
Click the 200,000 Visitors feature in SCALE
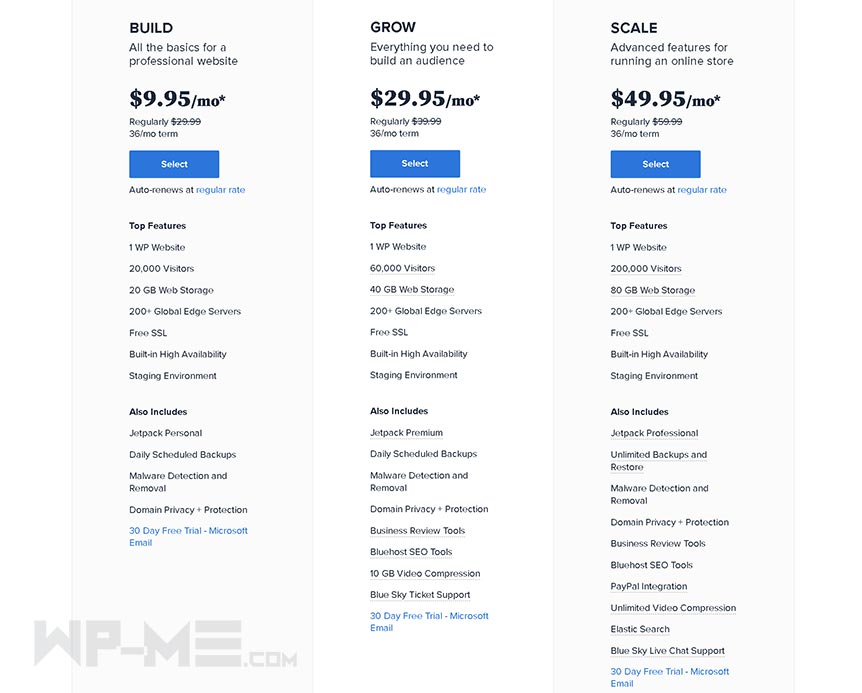click(x=646, y=269)
